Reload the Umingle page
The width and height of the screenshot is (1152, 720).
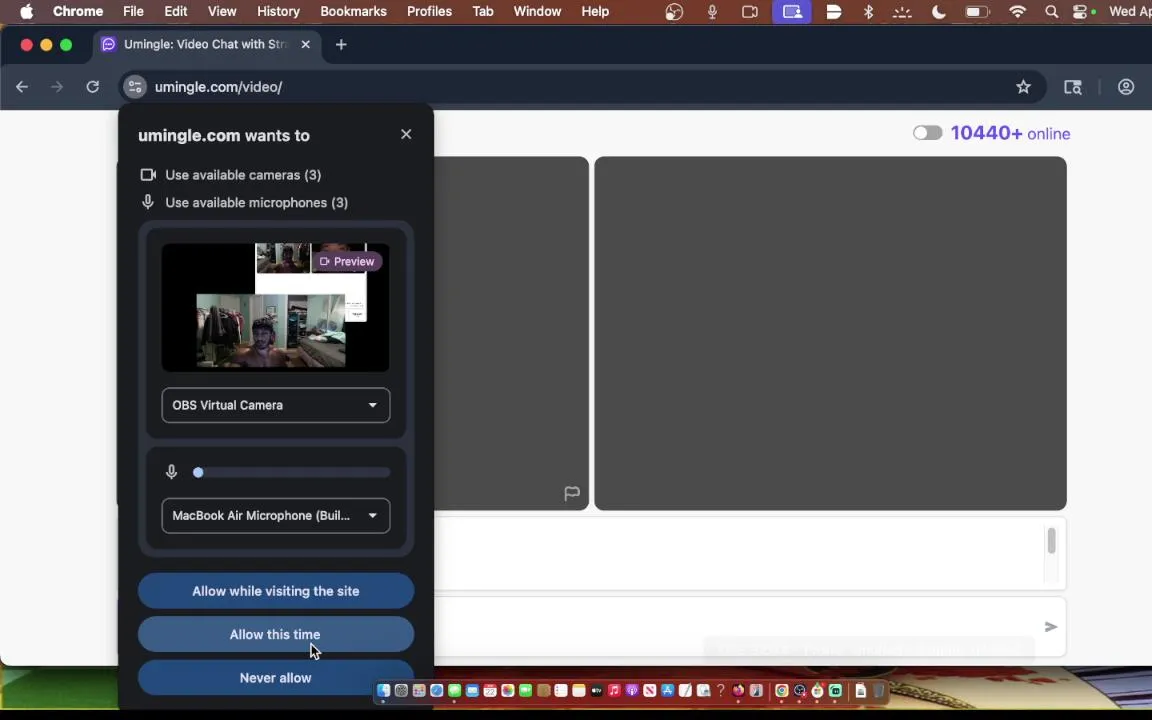click(x=93, y=87)
